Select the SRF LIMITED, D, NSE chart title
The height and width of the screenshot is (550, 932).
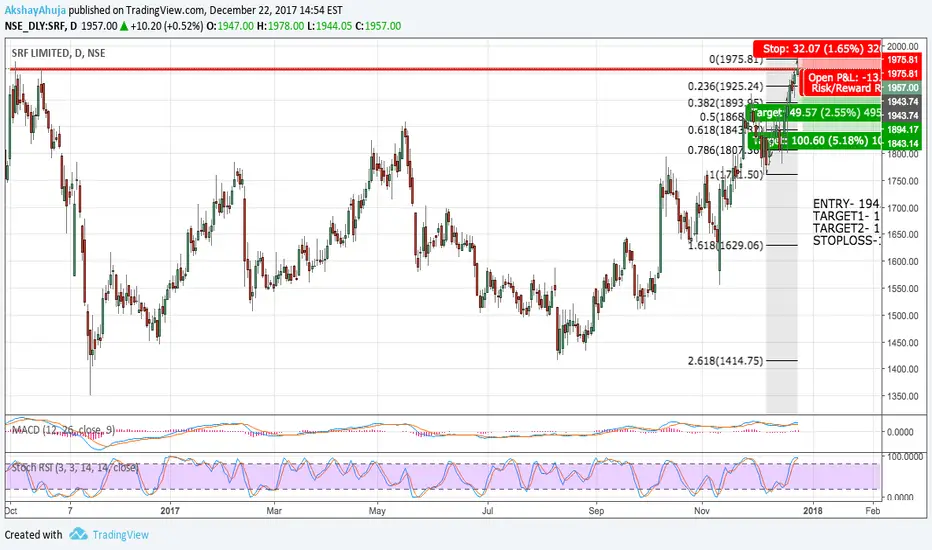coord(58,53)
